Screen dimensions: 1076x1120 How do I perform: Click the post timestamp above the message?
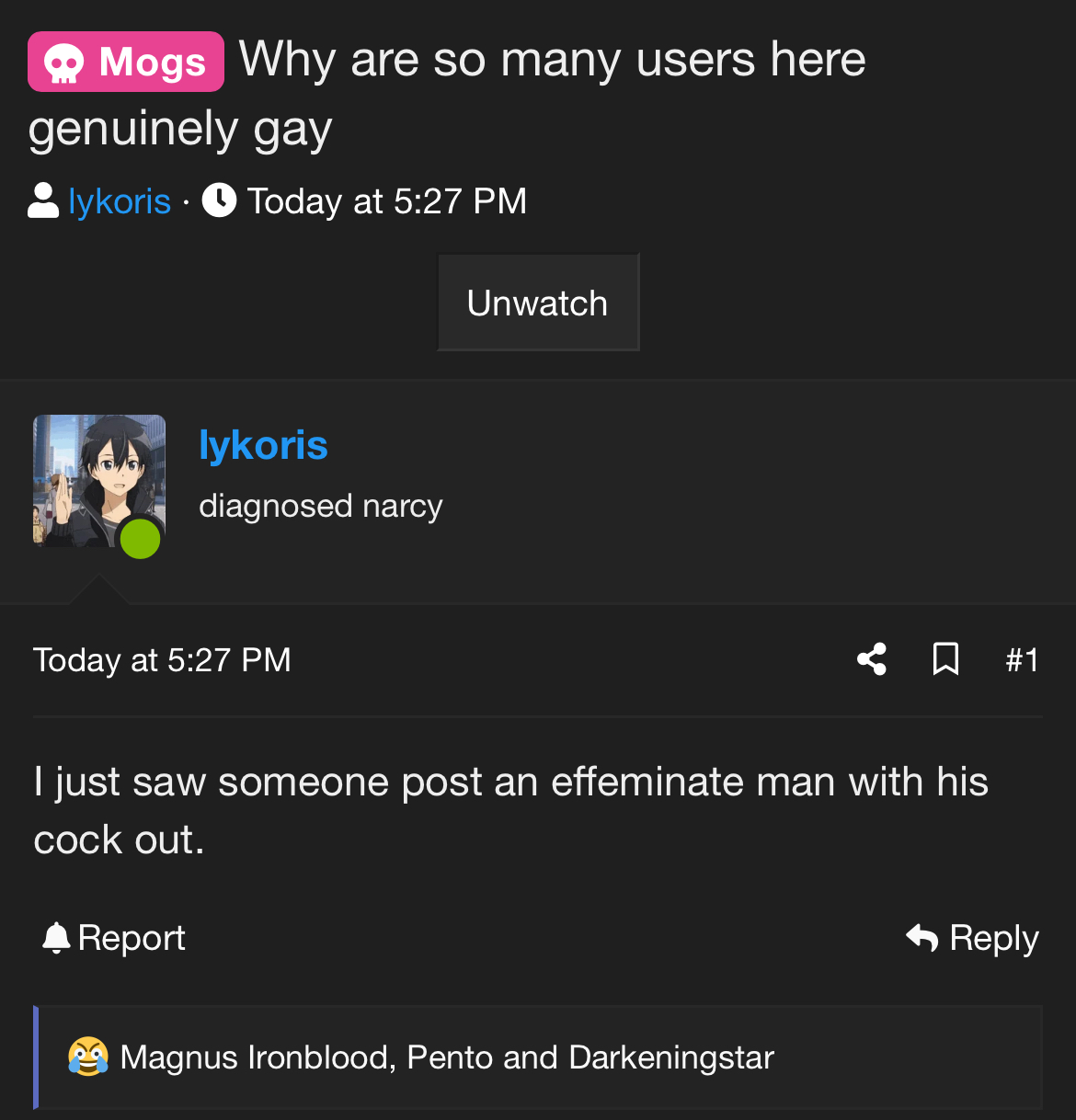(162, 660)
